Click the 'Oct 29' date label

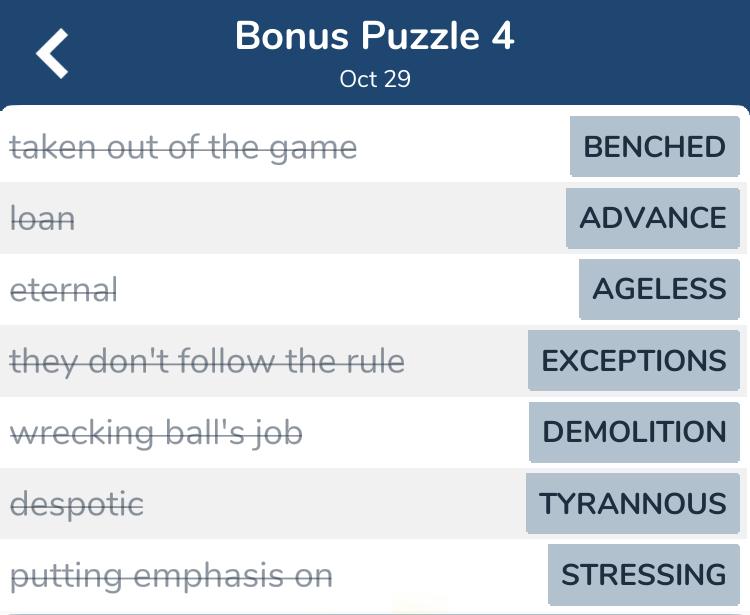375,79
